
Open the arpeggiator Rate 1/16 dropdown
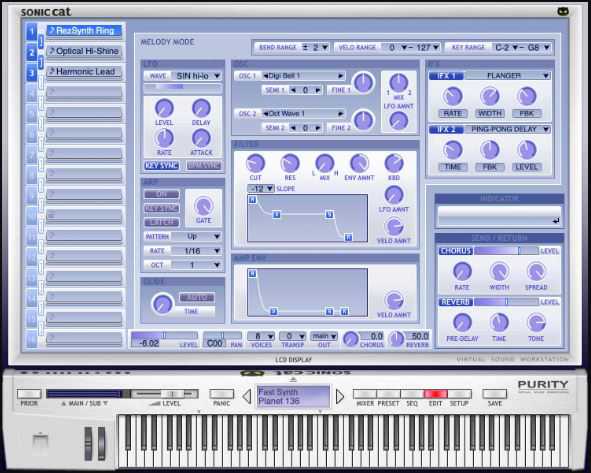click(196, 251)
